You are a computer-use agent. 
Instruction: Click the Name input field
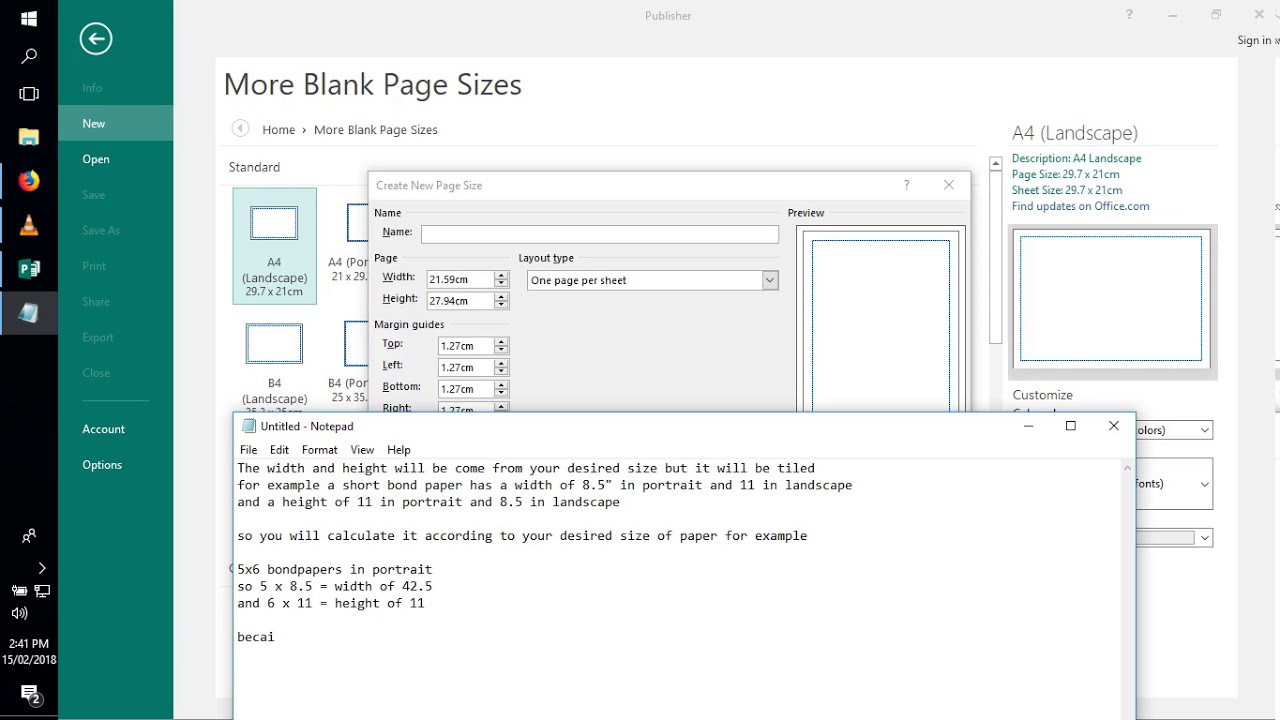point(600,234)
